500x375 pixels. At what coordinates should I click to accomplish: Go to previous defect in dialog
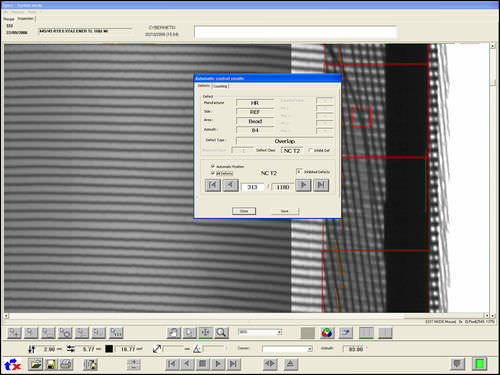230,185
